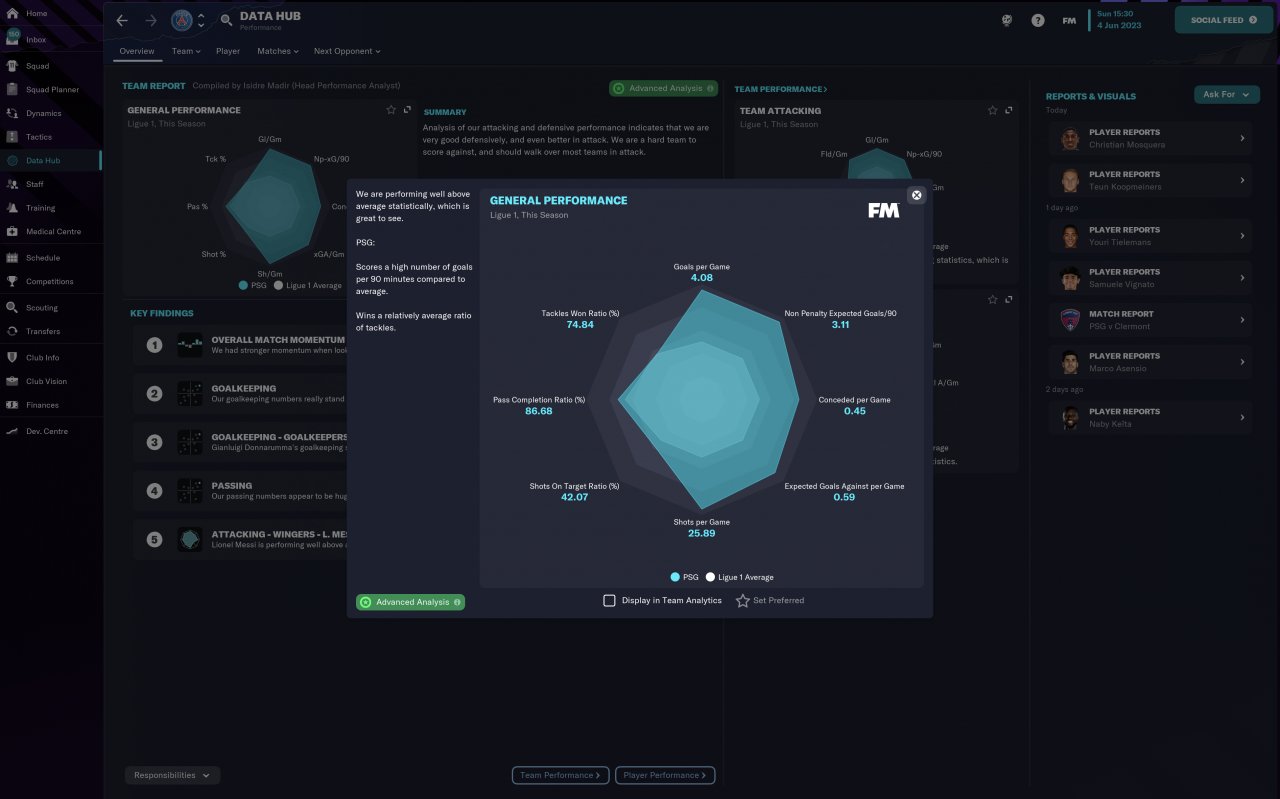Open the help question mark icon
Screen dimensions: 1280x799
(1038, 20)
